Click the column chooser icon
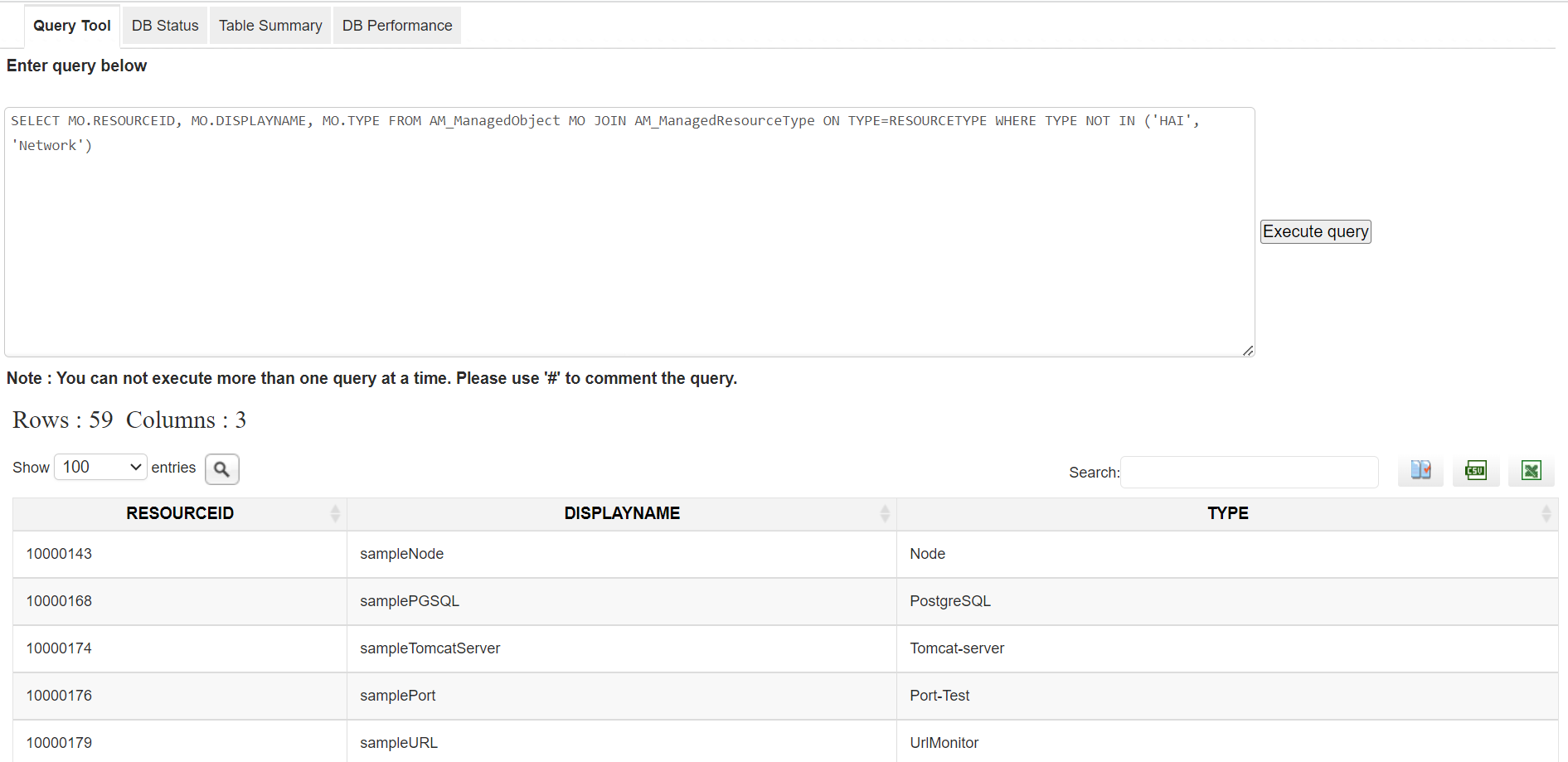 click(x=1420, y=471)
